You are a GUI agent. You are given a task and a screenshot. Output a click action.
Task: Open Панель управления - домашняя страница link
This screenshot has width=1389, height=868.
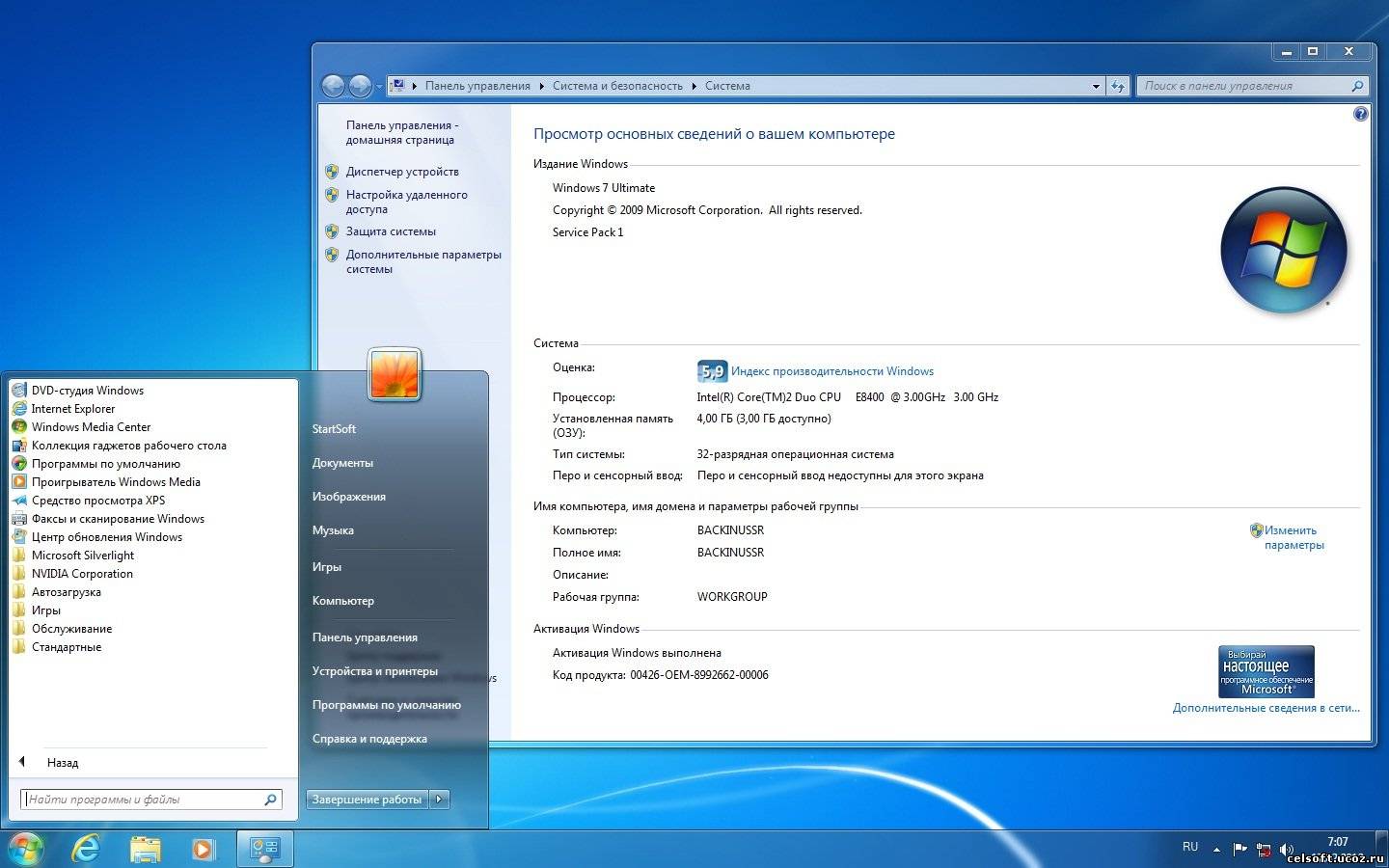pos(401,132)
